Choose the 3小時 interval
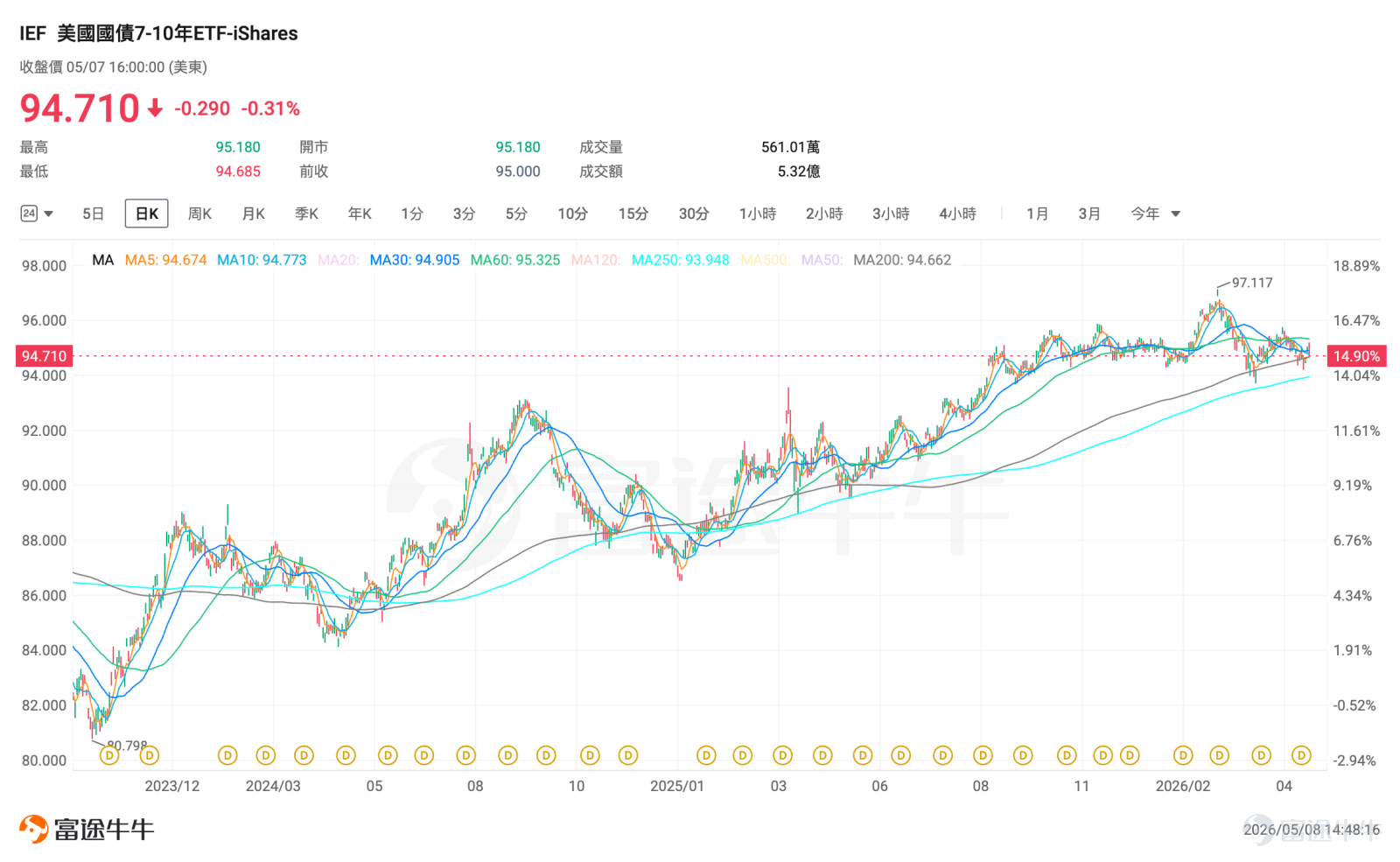This screenshot has width=1400, height=862. click(x=891, y=214)
